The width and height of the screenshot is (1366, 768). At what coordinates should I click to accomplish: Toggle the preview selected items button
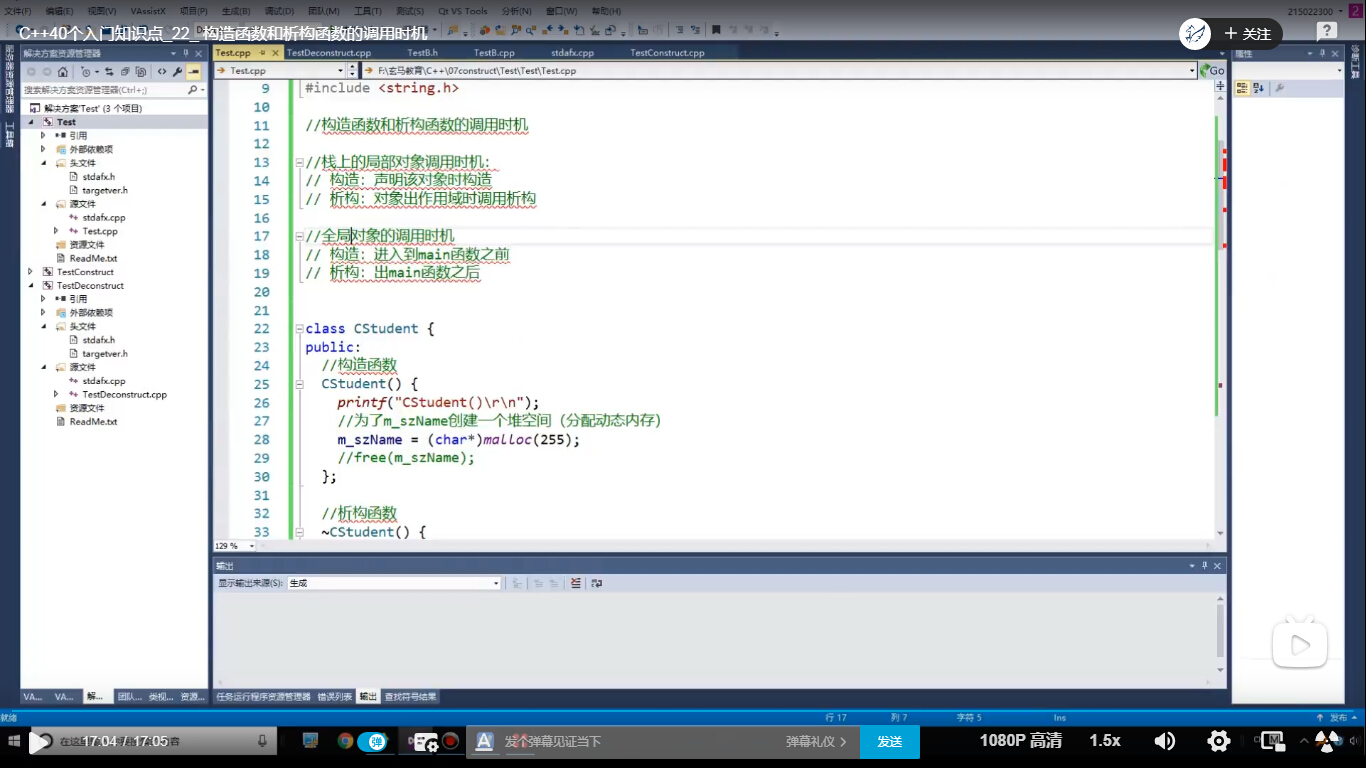pos(193,72)
